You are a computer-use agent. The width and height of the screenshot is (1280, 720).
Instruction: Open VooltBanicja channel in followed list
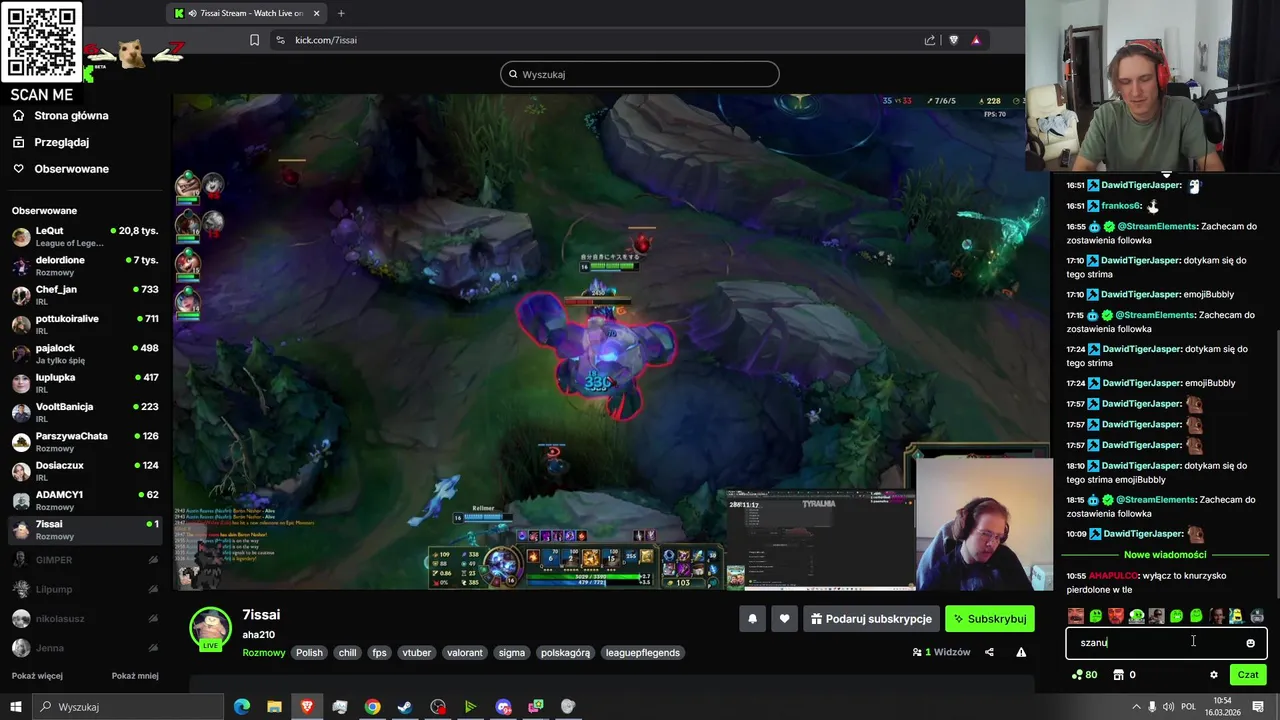coord(84,413)
